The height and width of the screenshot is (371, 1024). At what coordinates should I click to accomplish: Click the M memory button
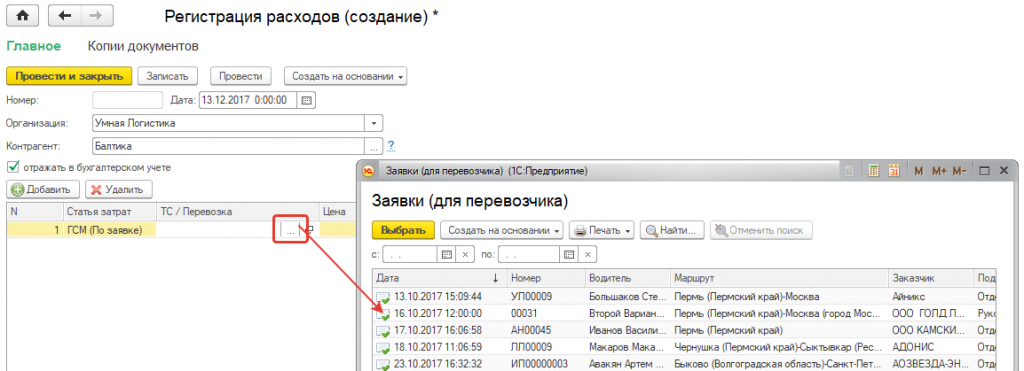point(918,171)
